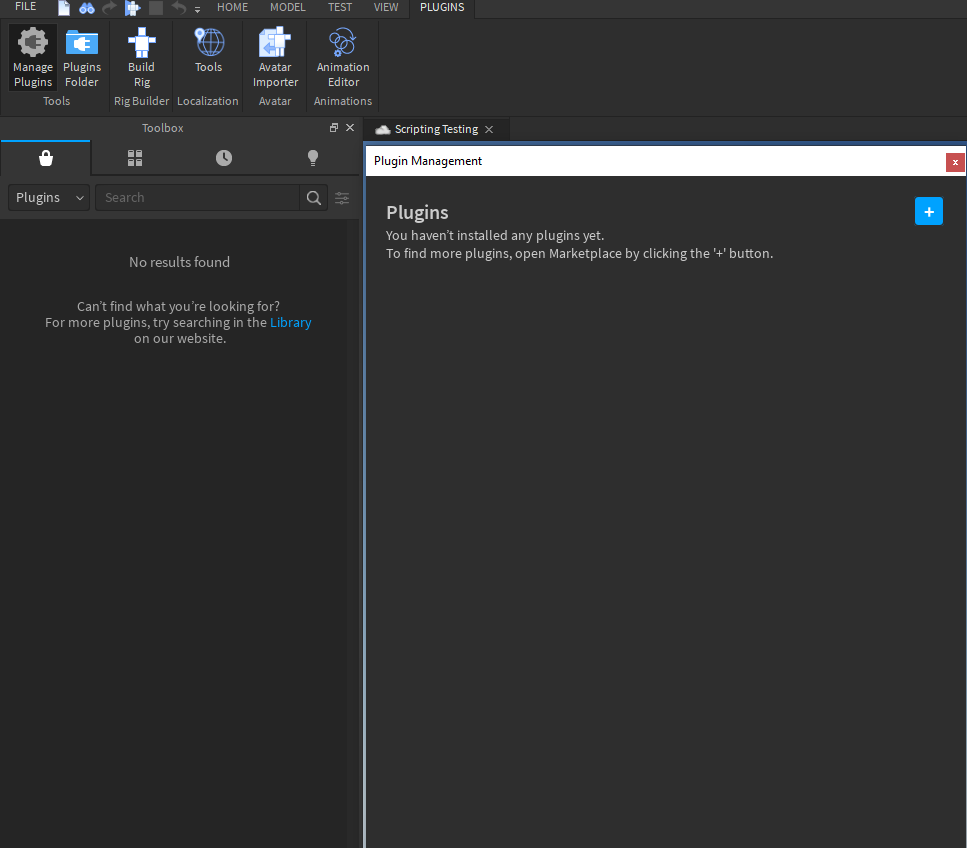Screen dimensions: 967x848
Task: Click the magnifier search button in Toolbox
Action: point(314,198)
